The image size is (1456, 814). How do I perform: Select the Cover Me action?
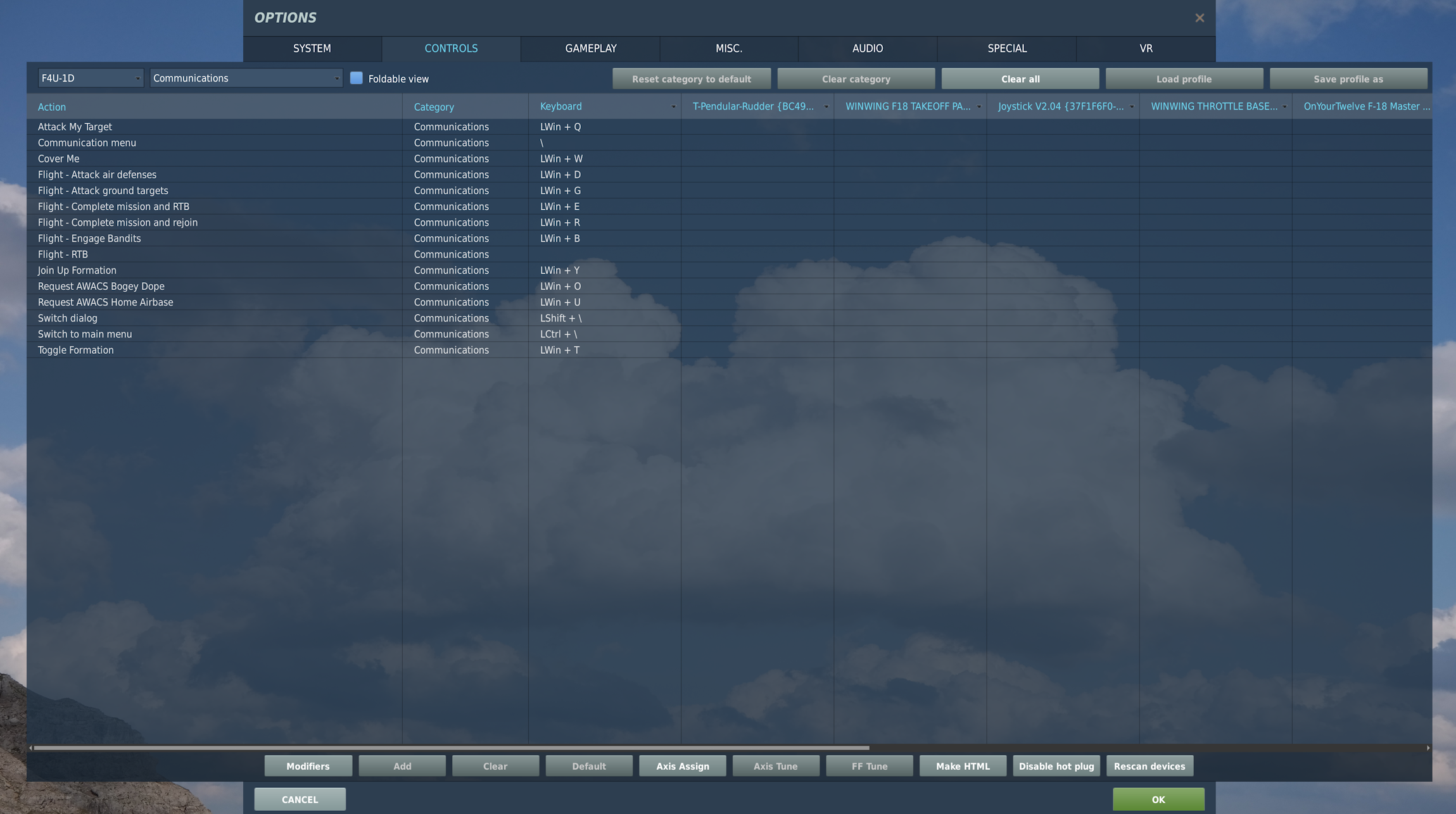[x=729, y=159]
